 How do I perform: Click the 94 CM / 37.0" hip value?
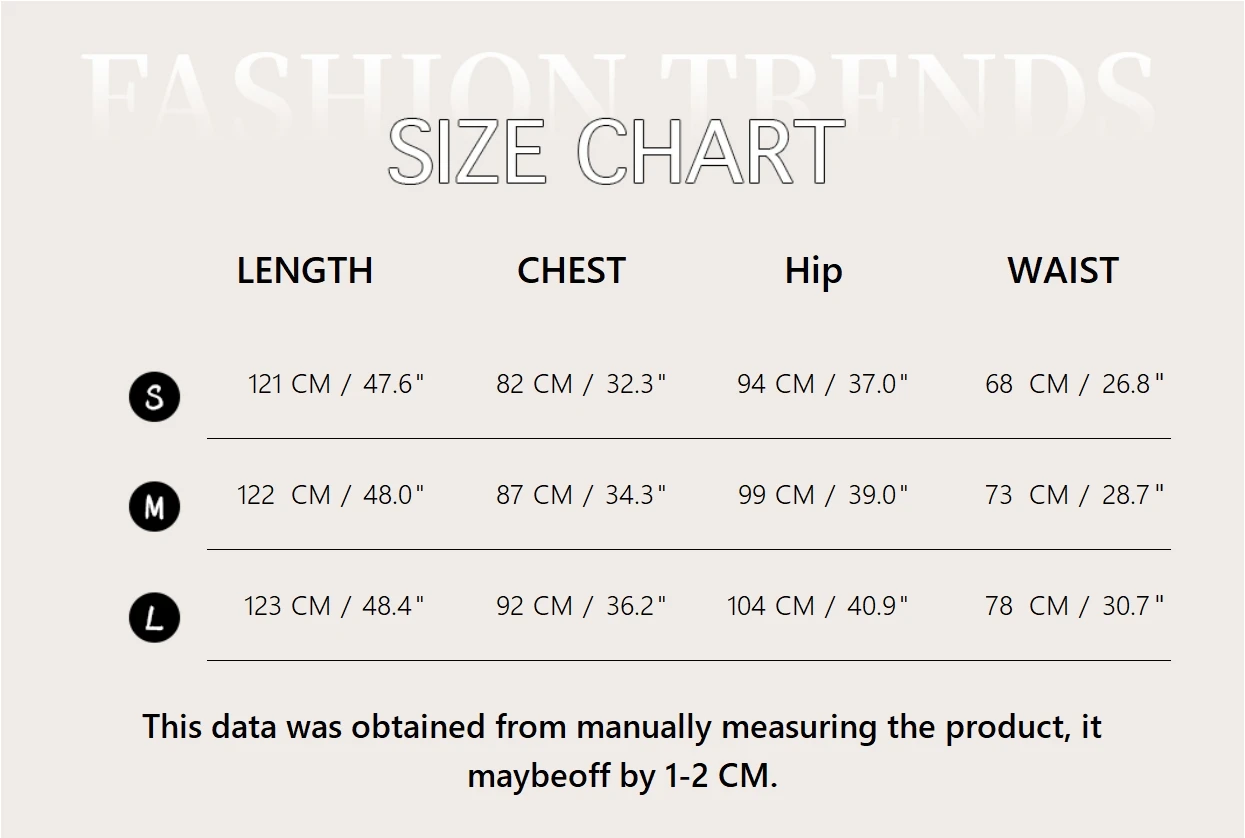click(822, 384)
